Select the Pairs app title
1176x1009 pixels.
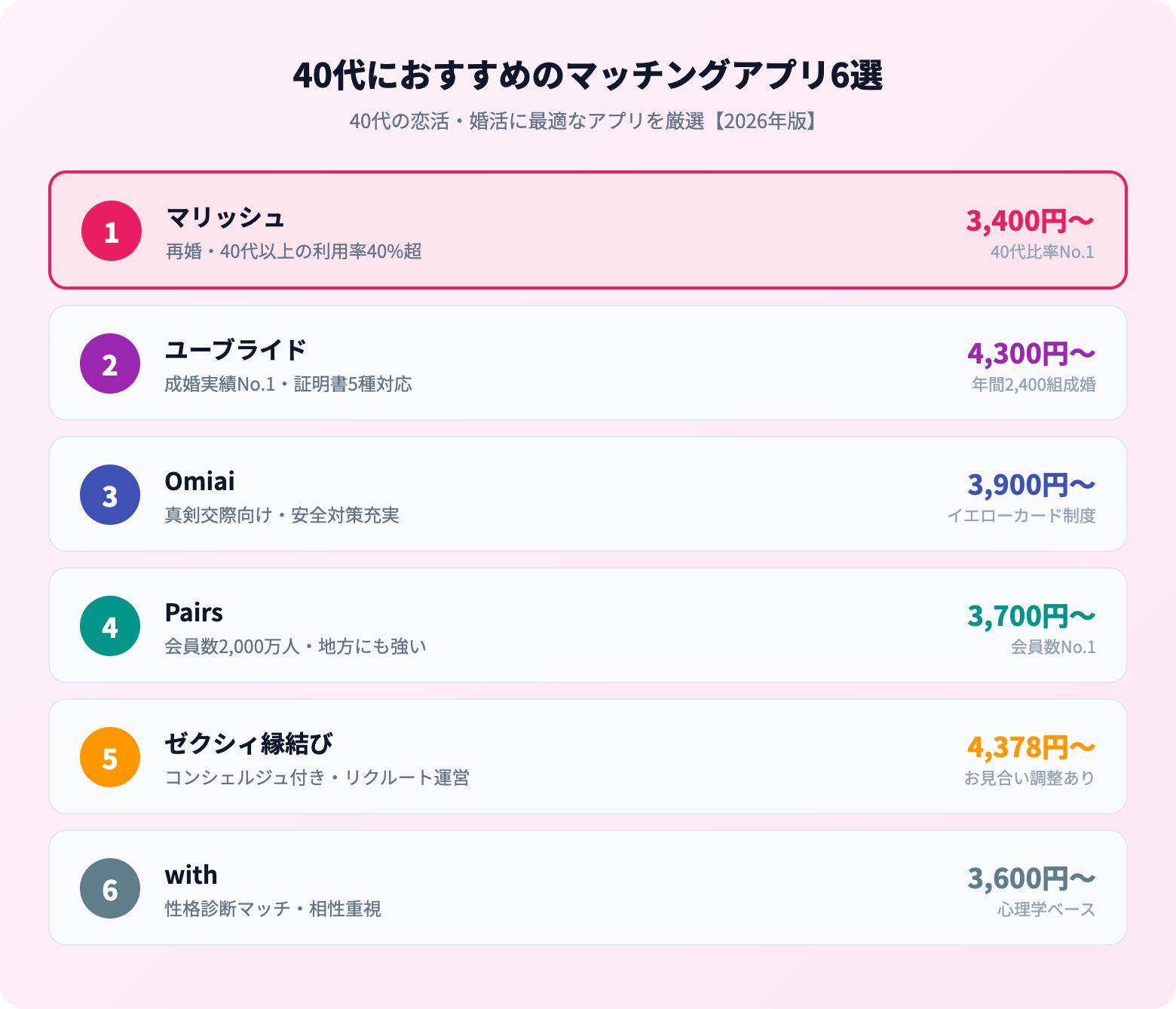click(x=194, y=612)
